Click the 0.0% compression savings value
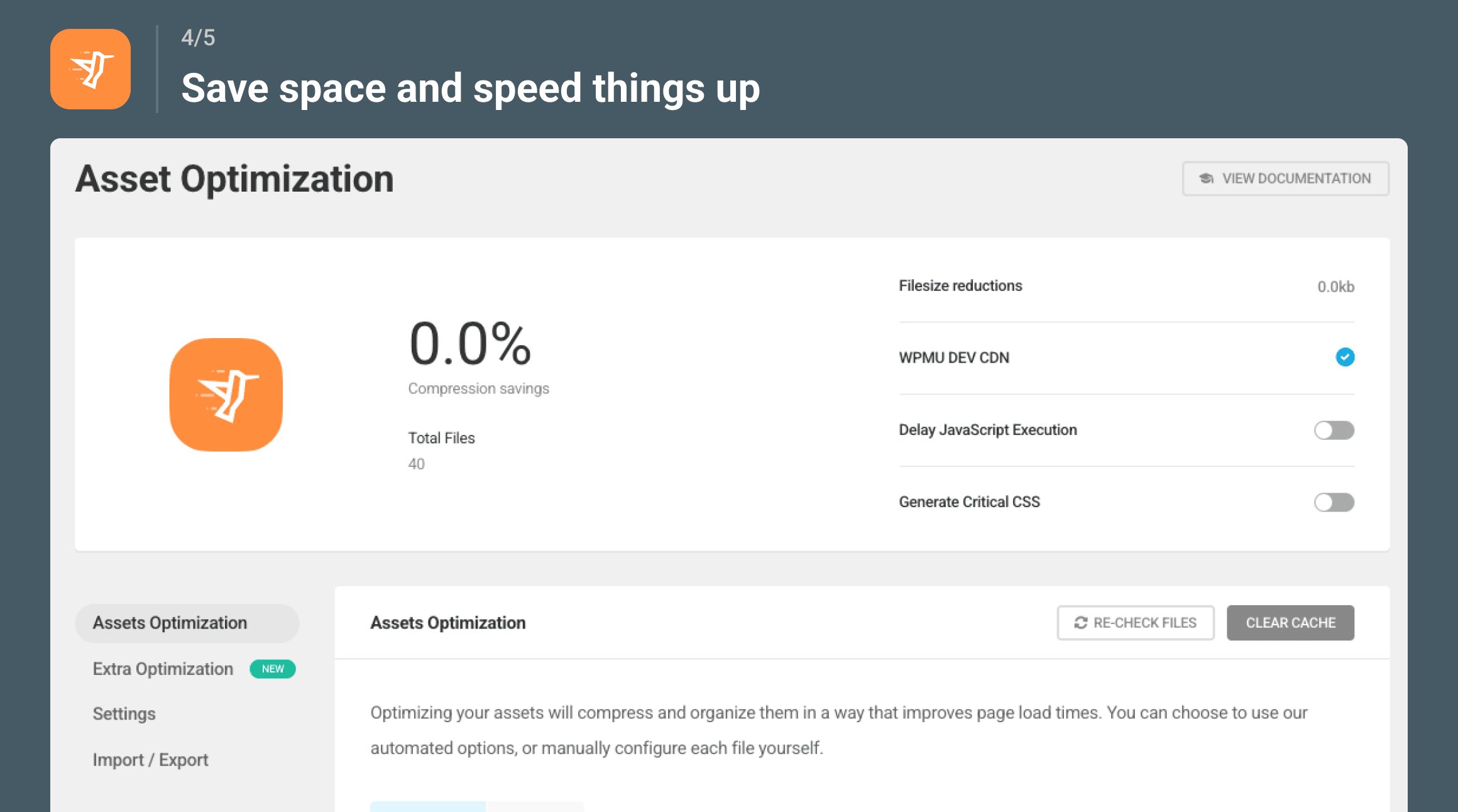1458x812 pixels. [x=470, y=343]
